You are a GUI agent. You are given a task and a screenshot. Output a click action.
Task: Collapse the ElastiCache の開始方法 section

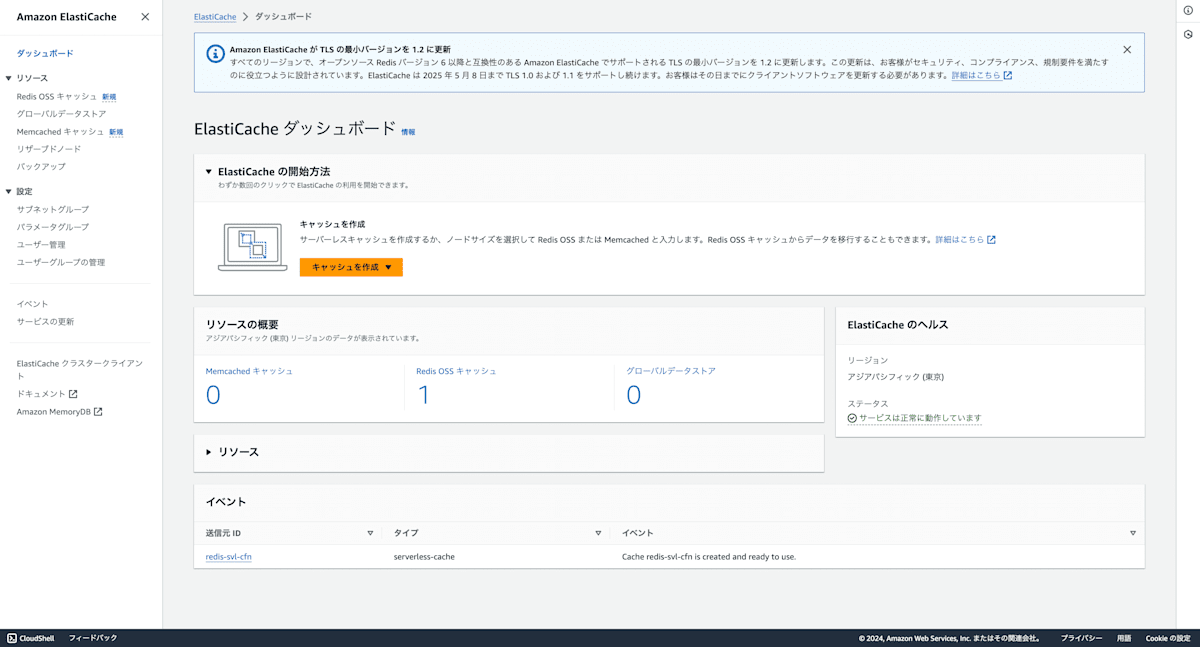(x=209, y=172)
